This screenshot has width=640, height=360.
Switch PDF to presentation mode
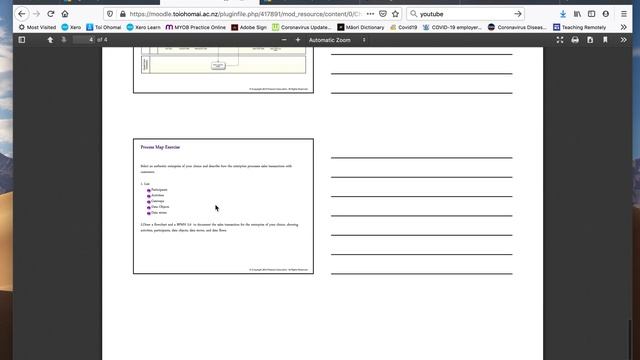[560, 40]
